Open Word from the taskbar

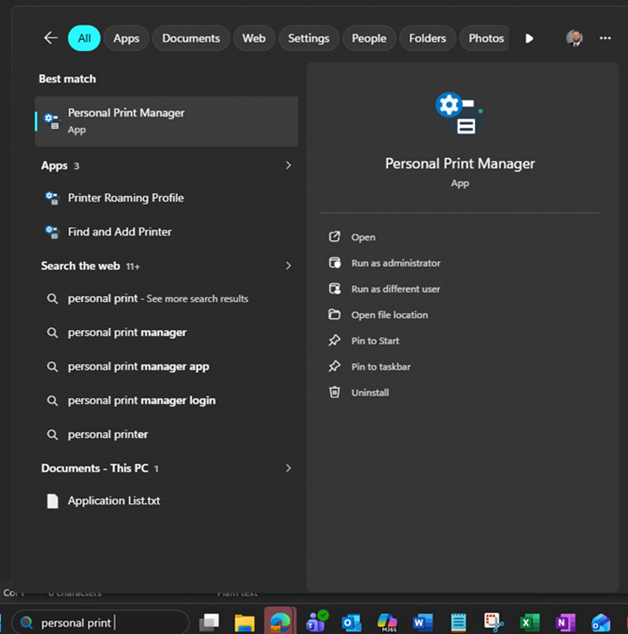coord(423,623)
